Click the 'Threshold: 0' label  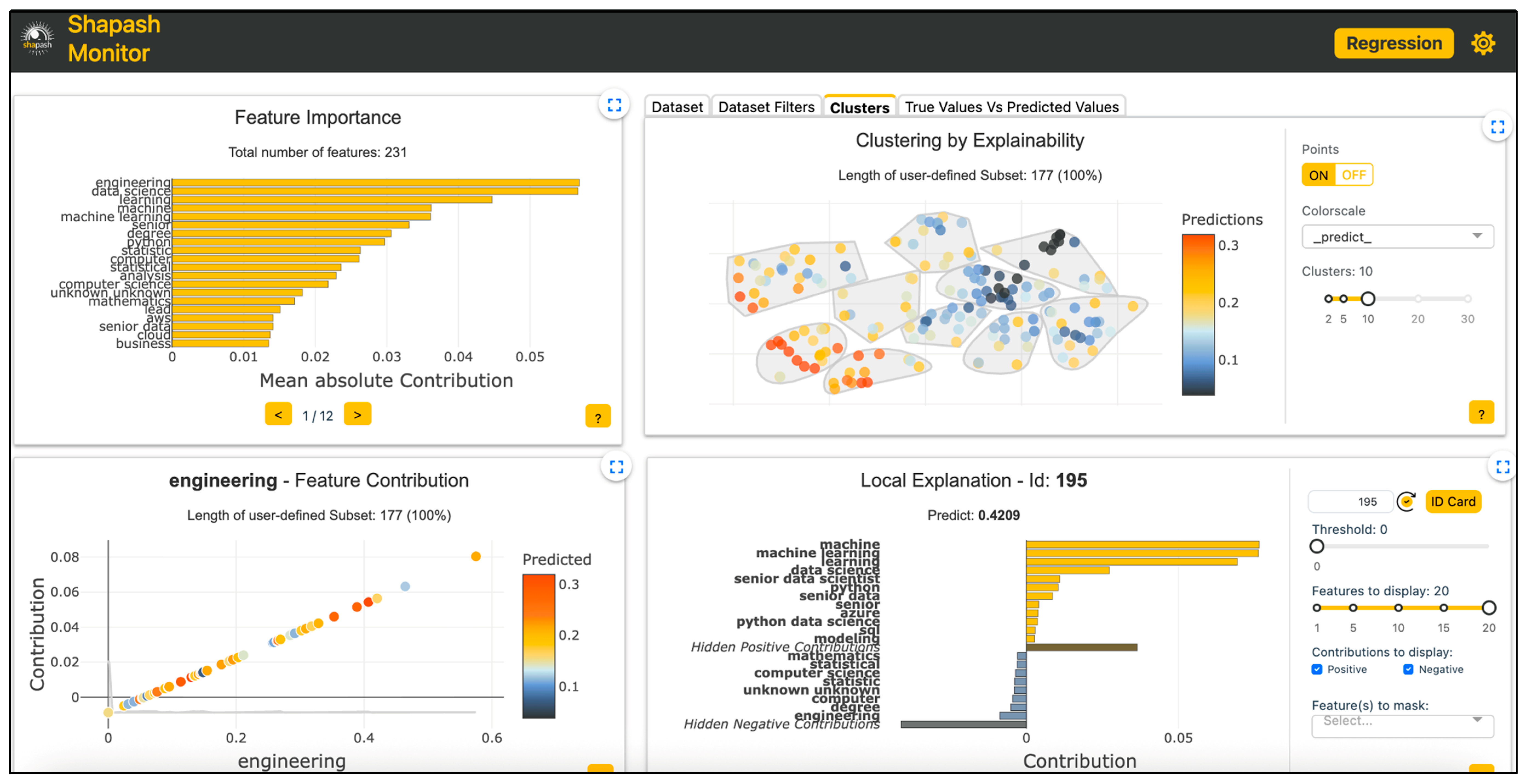tap(1349, 530)
